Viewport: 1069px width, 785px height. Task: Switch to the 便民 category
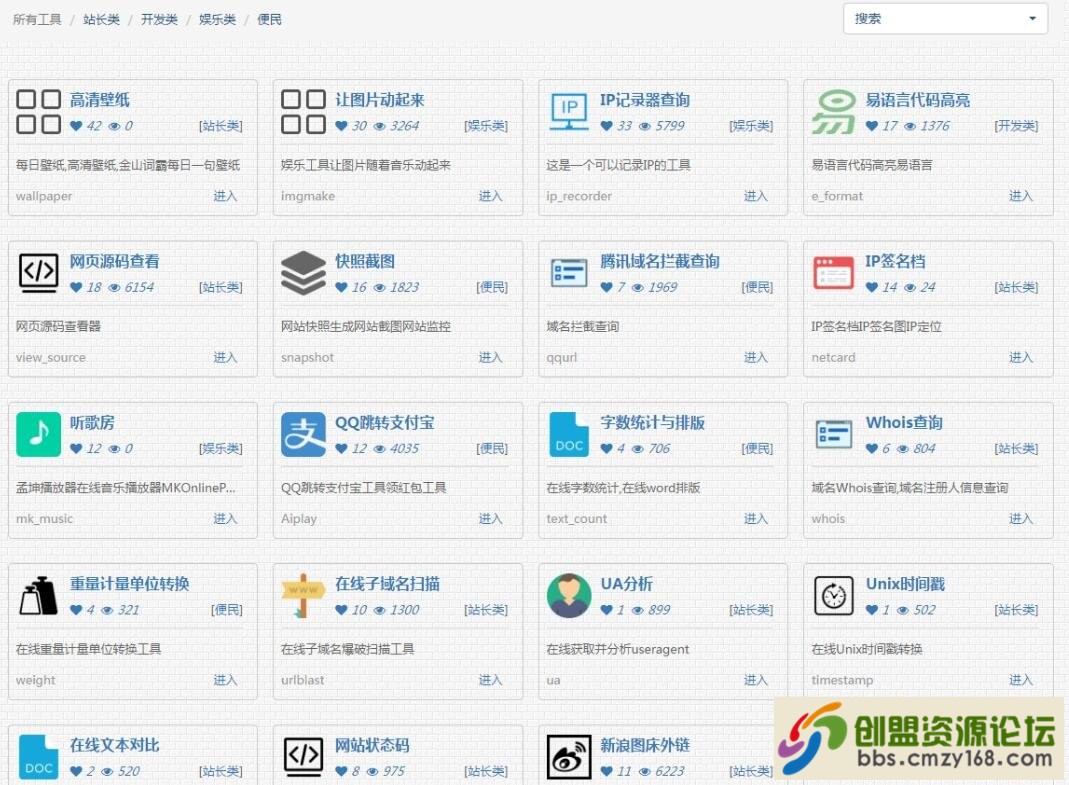[x=269, y=19]
